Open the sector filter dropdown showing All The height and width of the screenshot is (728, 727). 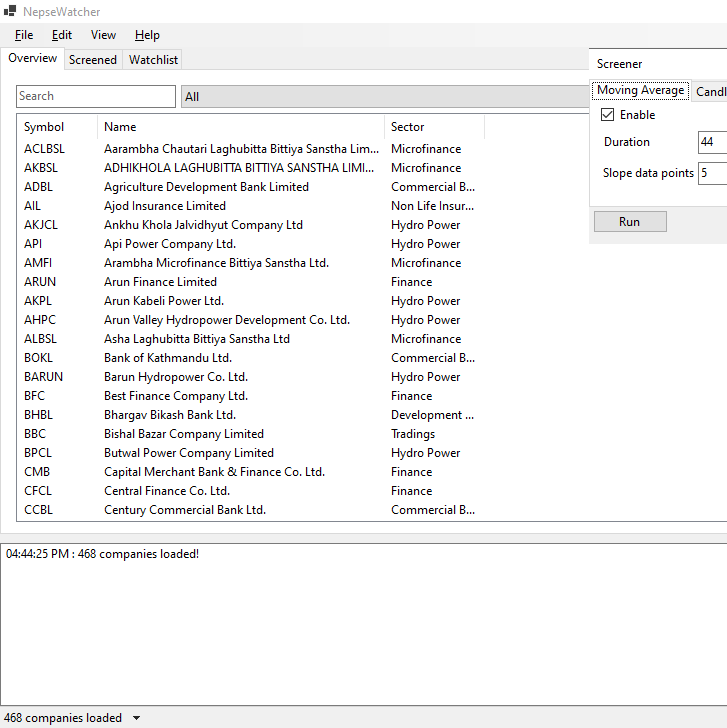pos(380,97)
